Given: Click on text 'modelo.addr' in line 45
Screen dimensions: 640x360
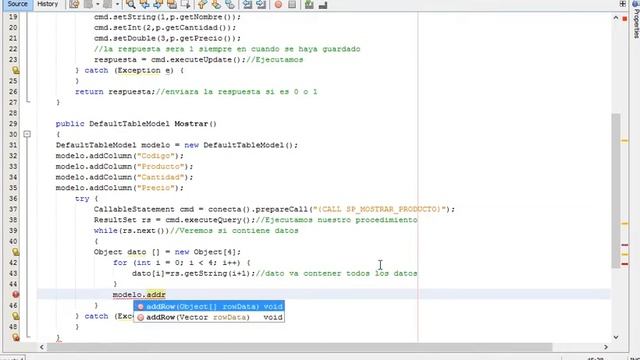Looking at the screenshot, I should click(139, 294).
